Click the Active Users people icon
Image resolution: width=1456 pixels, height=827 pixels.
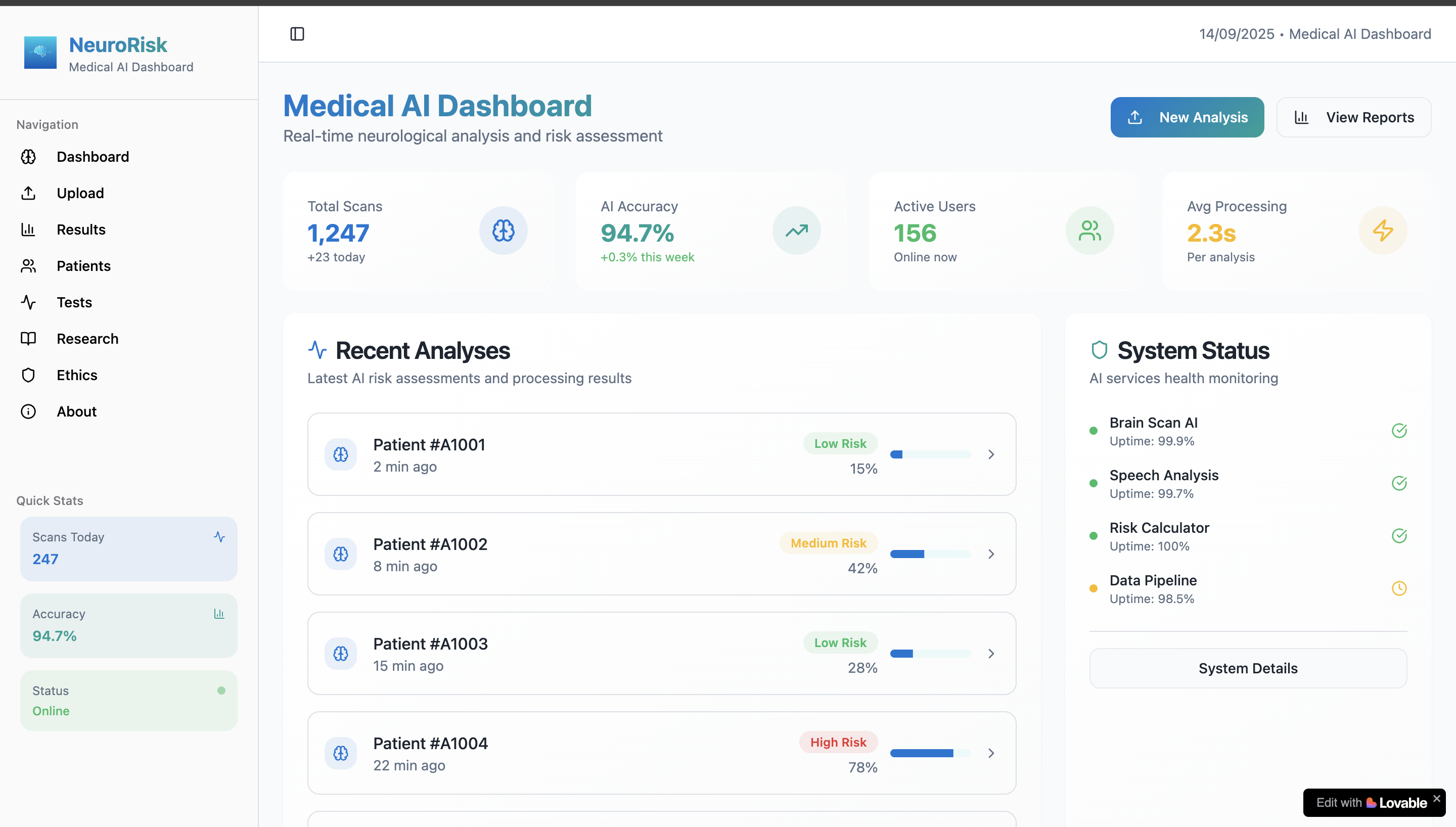pos(1089,231)
